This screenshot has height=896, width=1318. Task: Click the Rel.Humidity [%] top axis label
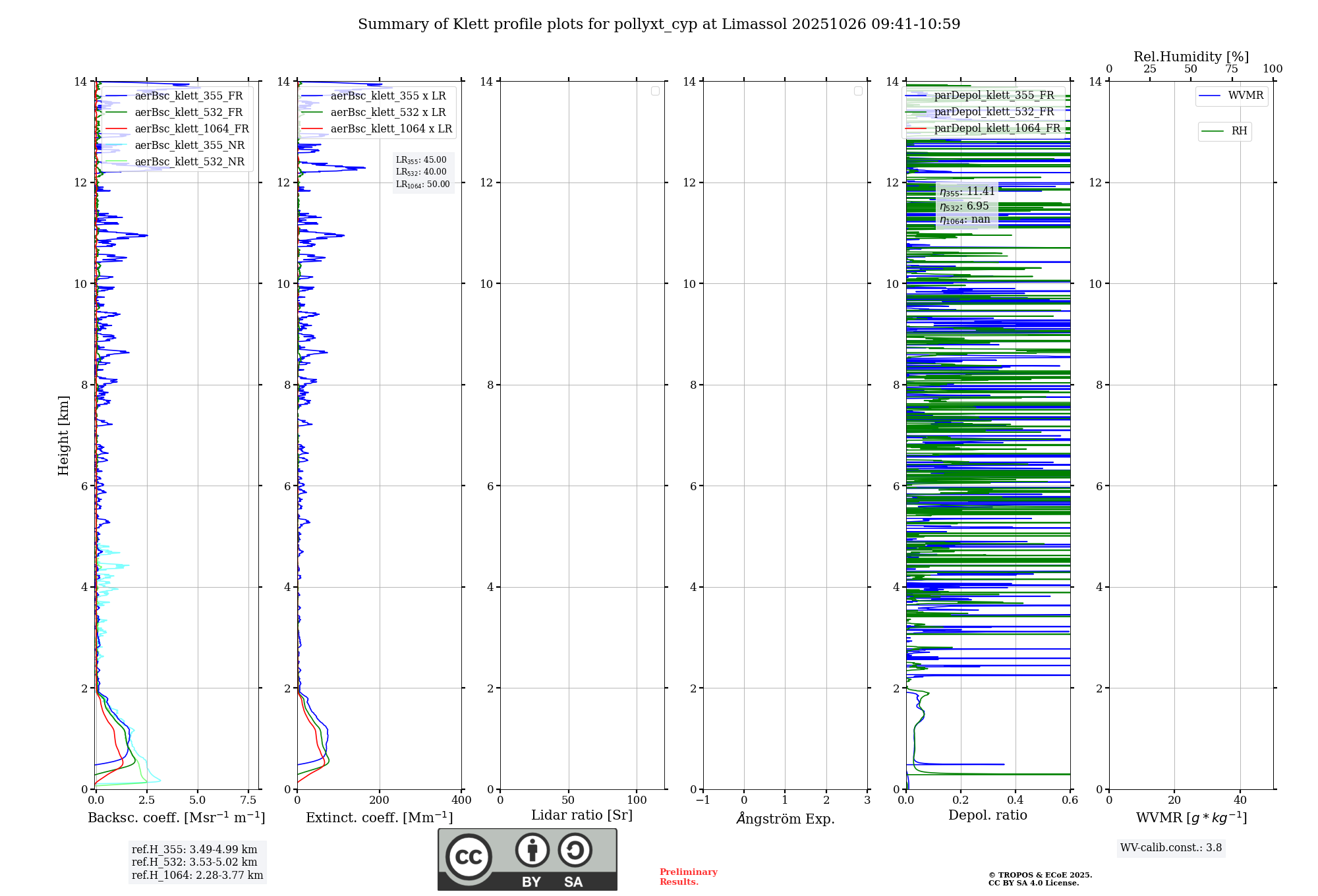[x=1191, y=57]
